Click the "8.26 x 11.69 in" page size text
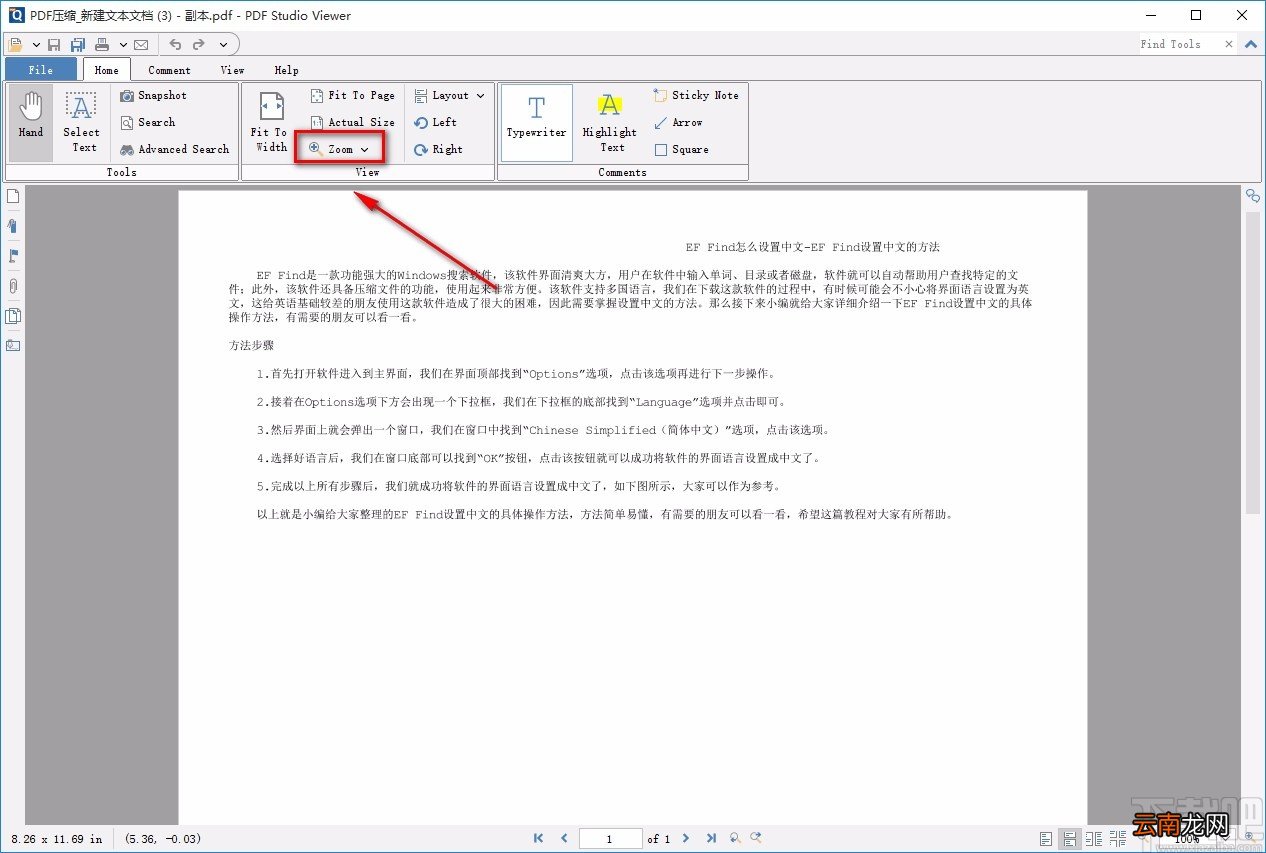Screen dimensions: 1266x853 coord(56,839)
